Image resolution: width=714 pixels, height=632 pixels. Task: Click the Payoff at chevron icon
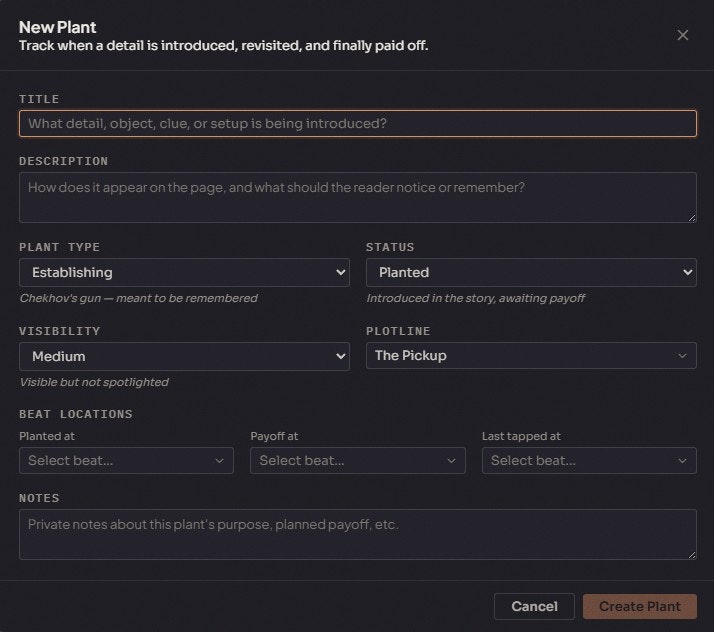451,461
